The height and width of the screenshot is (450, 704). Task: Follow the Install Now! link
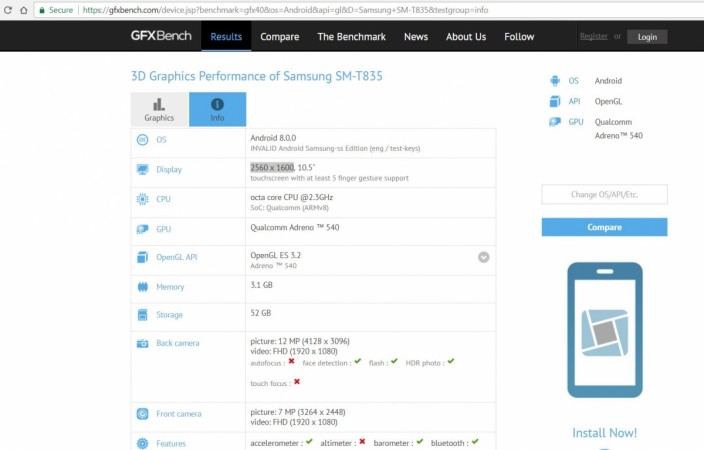coord(604,433)
